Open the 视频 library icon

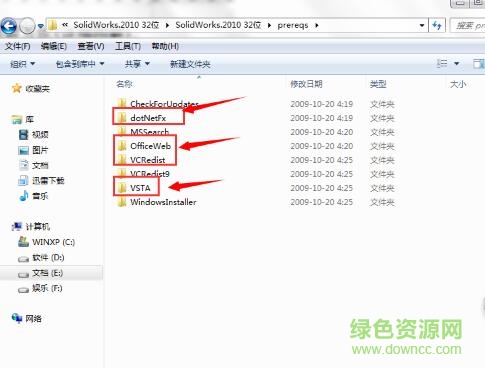[23, 134]
